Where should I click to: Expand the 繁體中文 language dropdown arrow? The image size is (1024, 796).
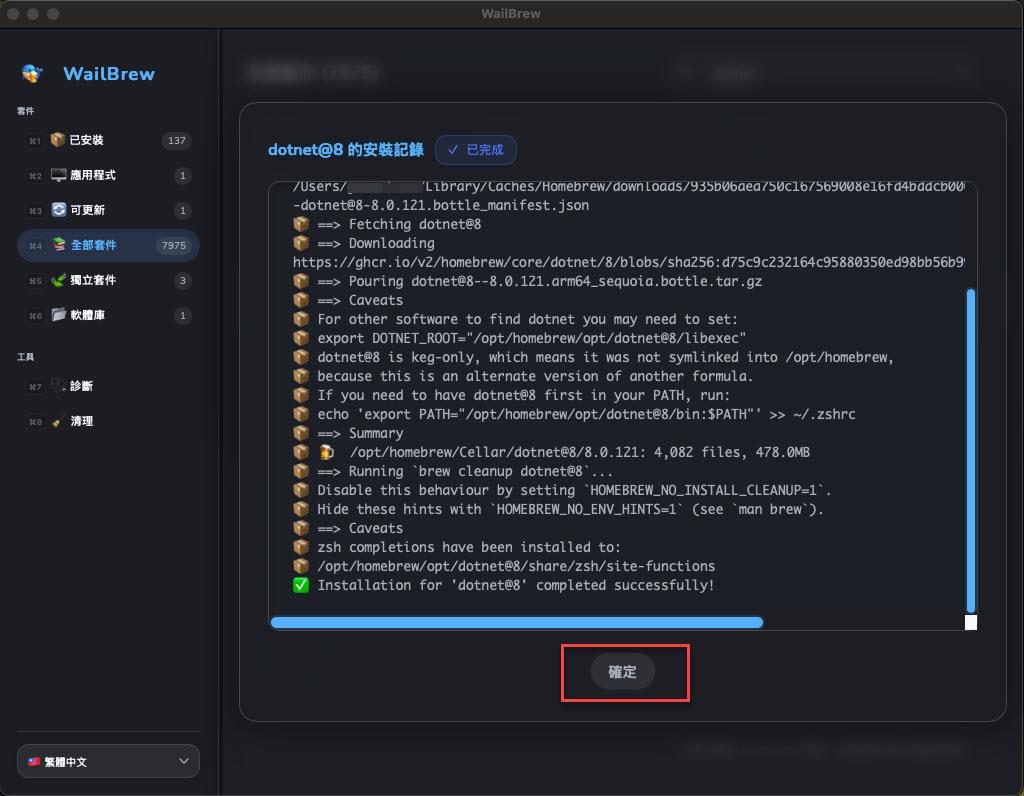pos(183,762)
